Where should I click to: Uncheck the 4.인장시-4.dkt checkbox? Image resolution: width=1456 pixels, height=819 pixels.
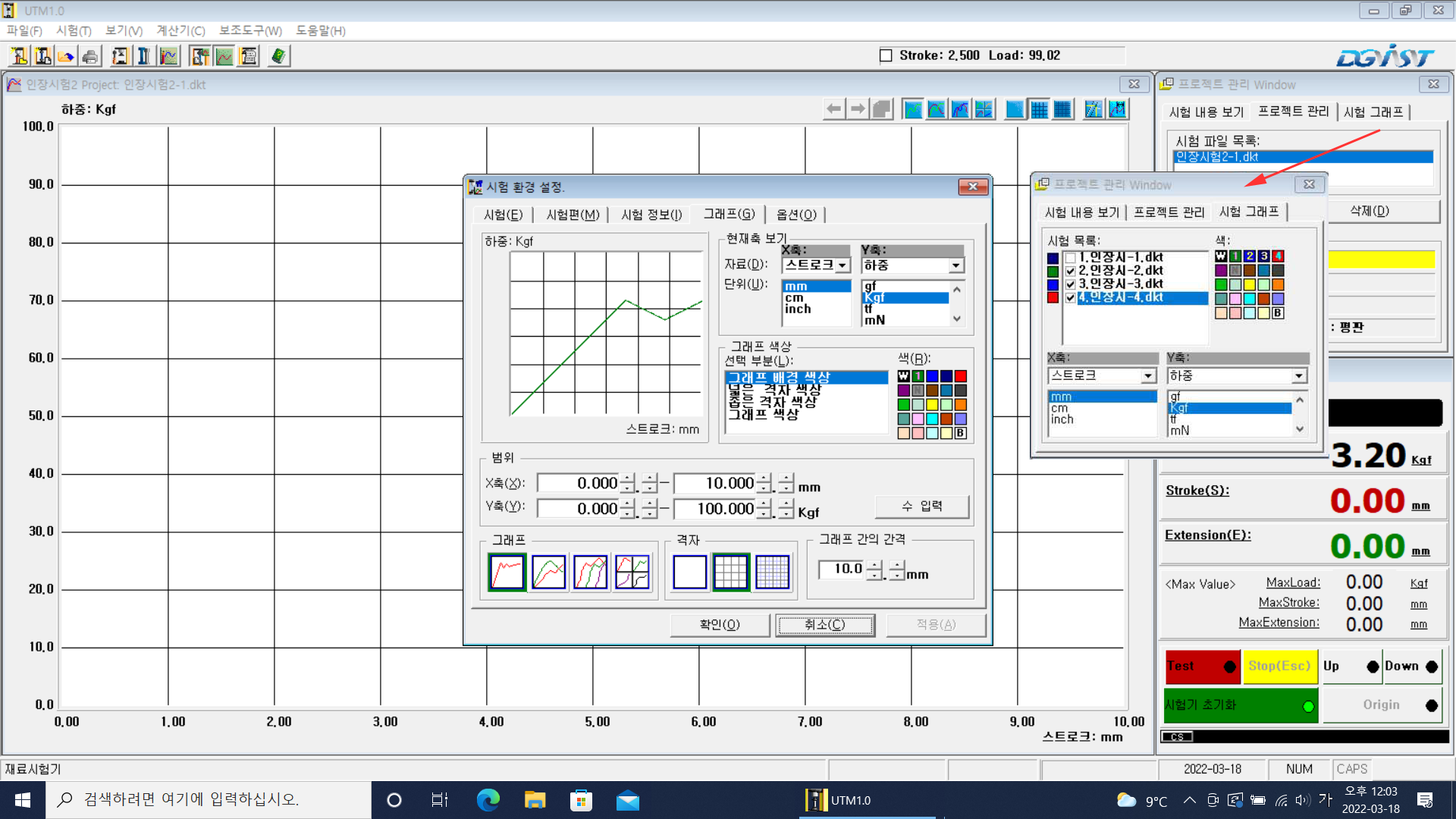click(1070, 298)
